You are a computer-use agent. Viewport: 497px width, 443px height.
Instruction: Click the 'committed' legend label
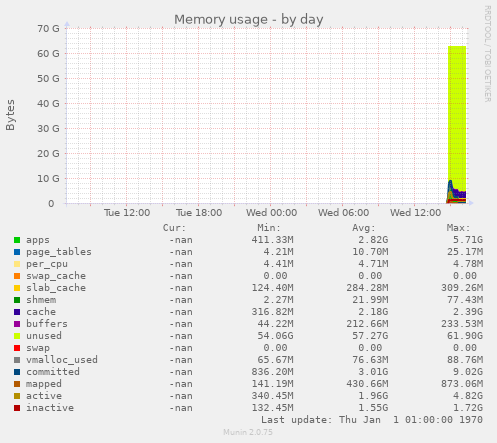coord(53,372)
